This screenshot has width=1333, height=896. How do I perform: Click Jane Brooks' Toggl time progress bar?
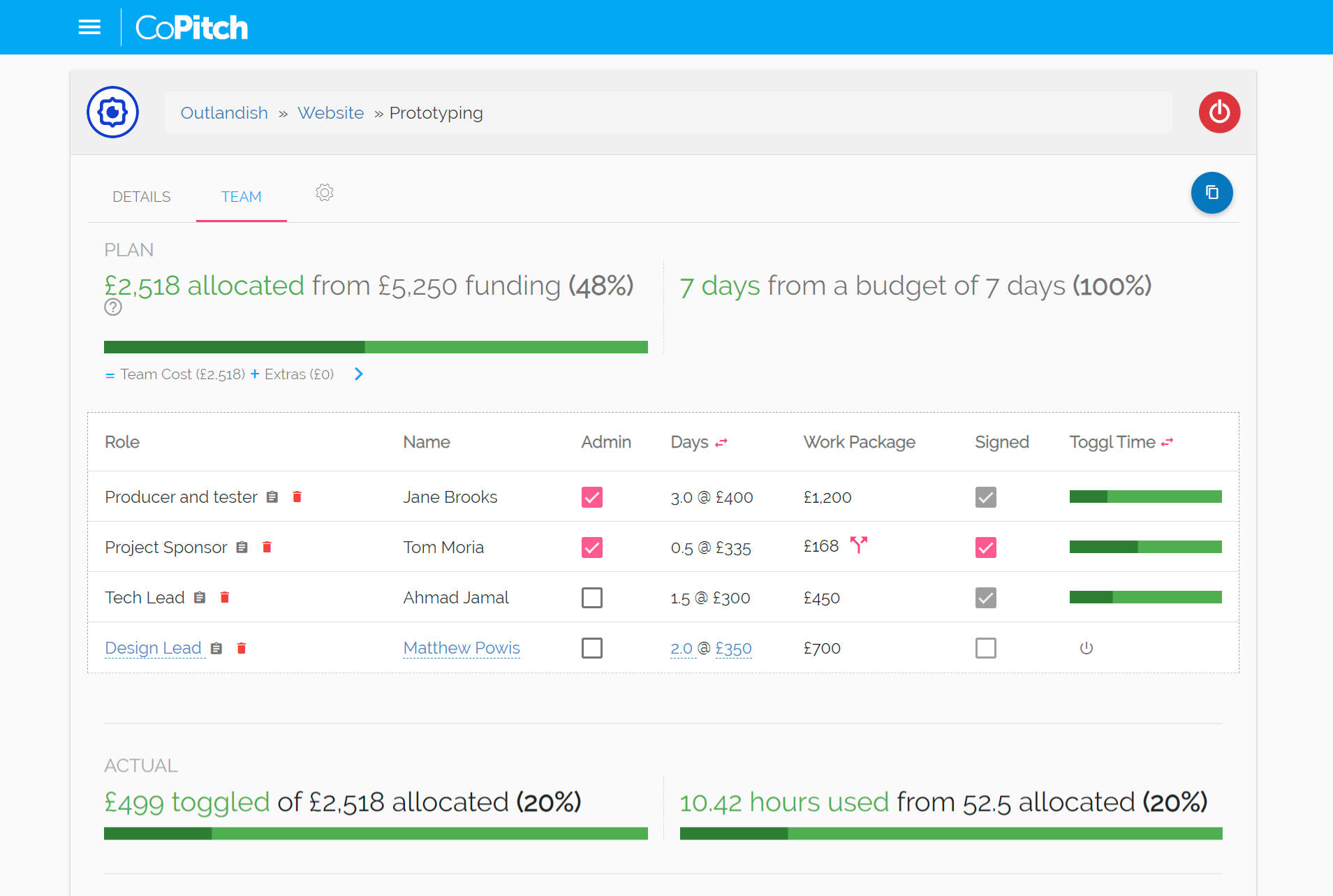1145,497
